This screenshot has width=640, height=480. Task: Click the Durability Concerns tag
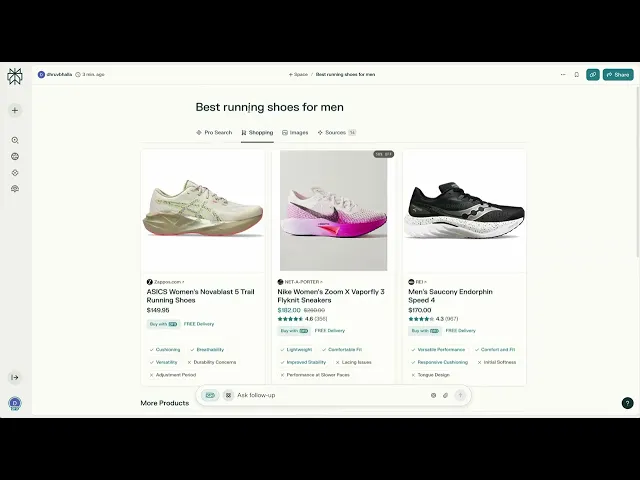click(x=211, y=362)
